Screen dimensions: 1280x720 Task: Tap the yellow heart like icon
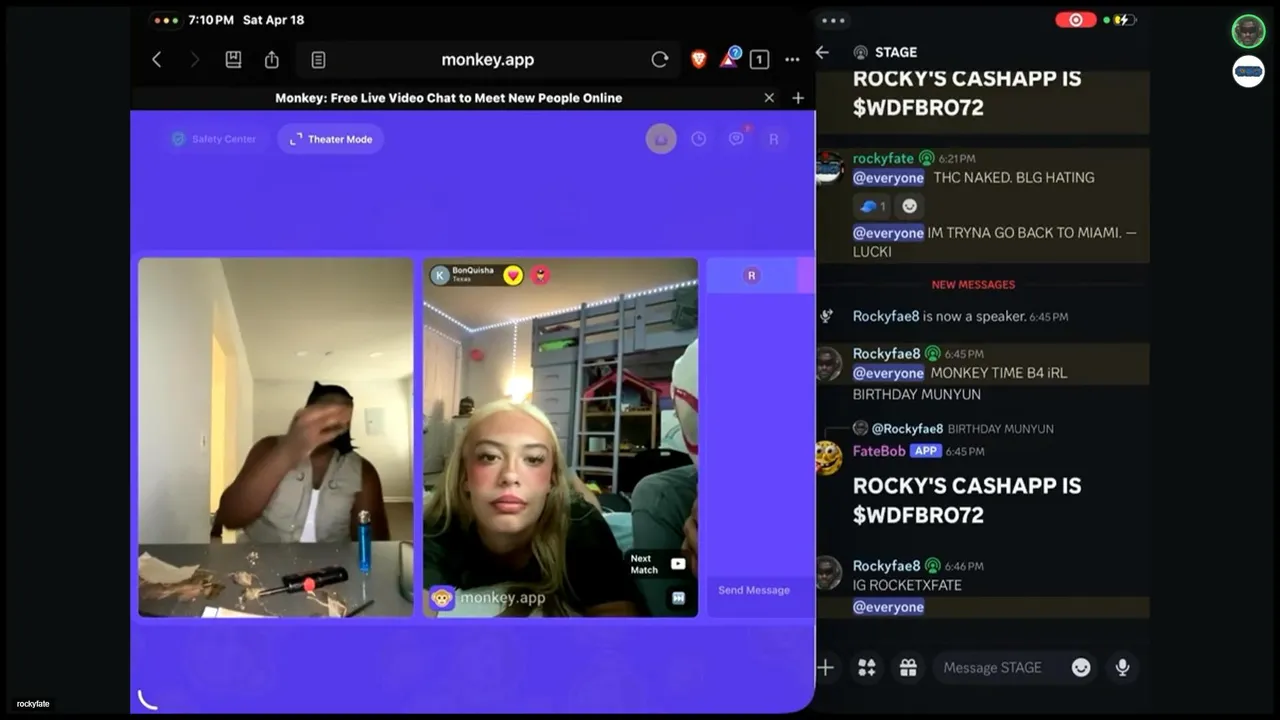point(513,275)
